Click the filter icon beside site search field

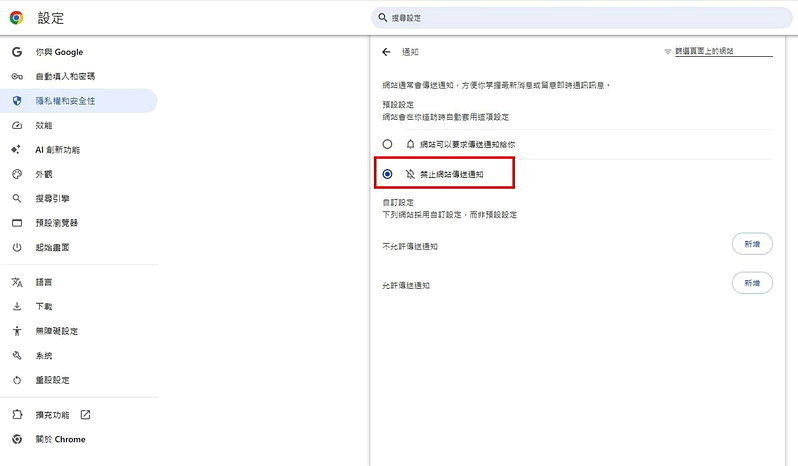point(668,51)
